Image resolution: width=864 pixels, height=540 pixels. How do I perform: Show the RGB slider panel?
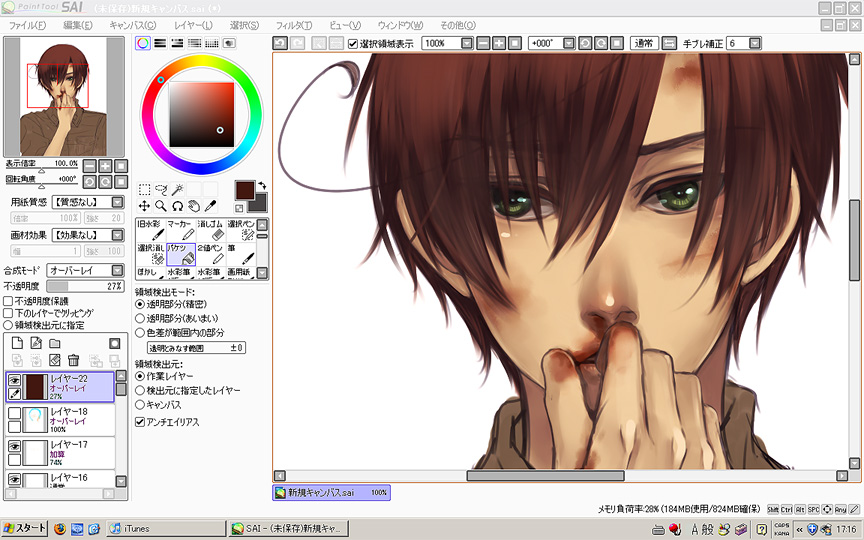click(160, 43)
